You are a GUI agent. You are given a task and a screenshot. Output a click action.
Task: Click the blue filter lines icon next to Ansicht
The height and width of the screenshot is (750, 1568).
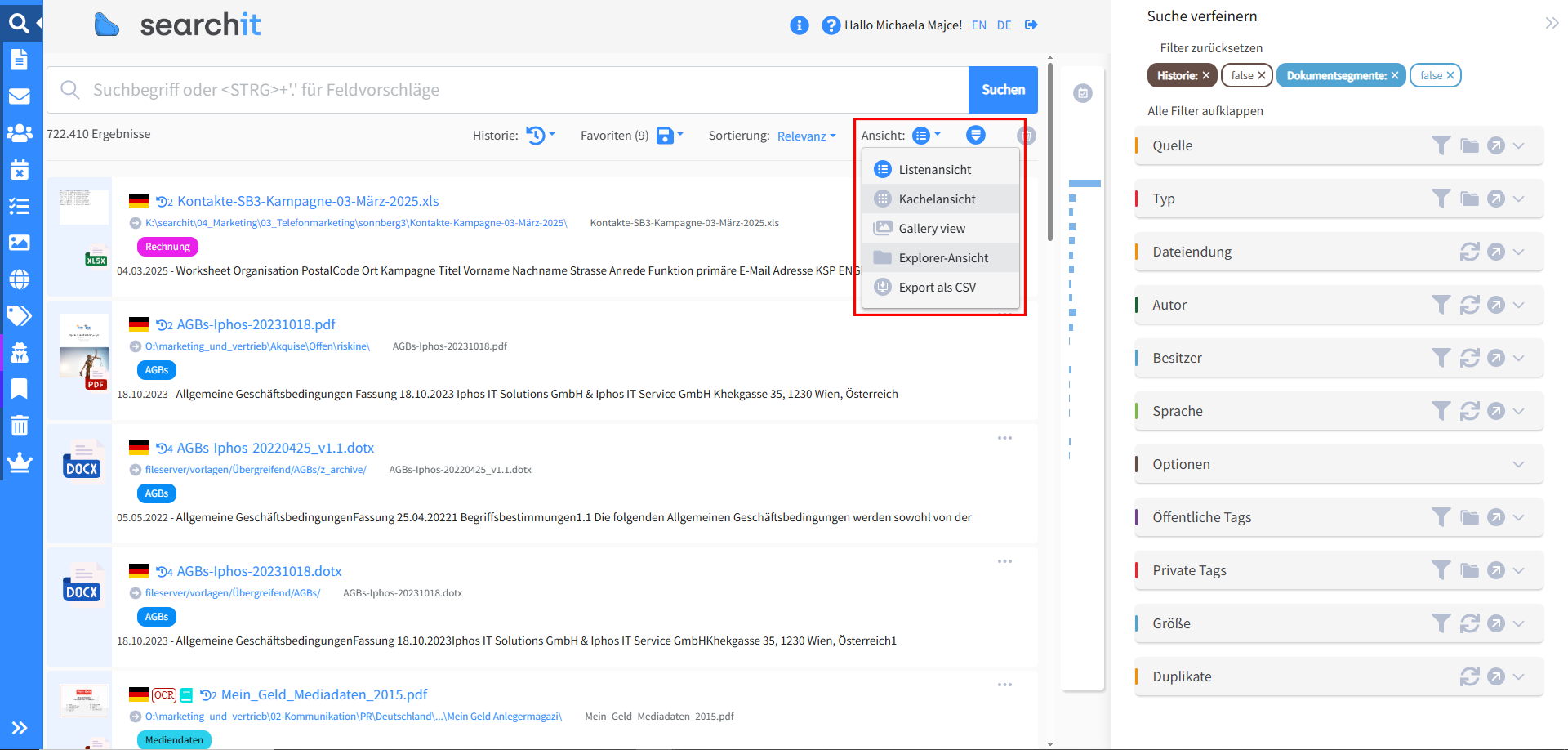click(976, 135)
